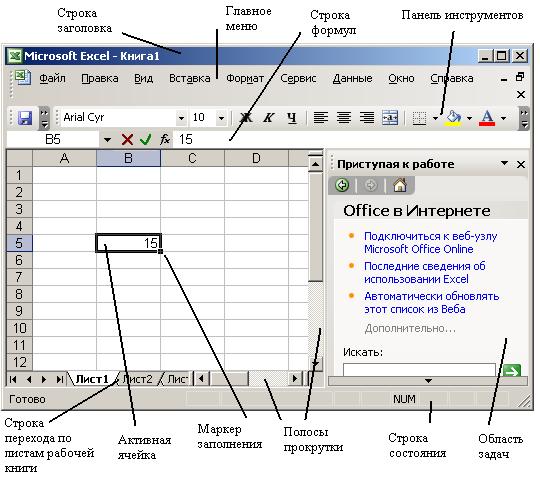Open the Формат menu
Viewport: 540px width, 479px height.
coord(245,79)
